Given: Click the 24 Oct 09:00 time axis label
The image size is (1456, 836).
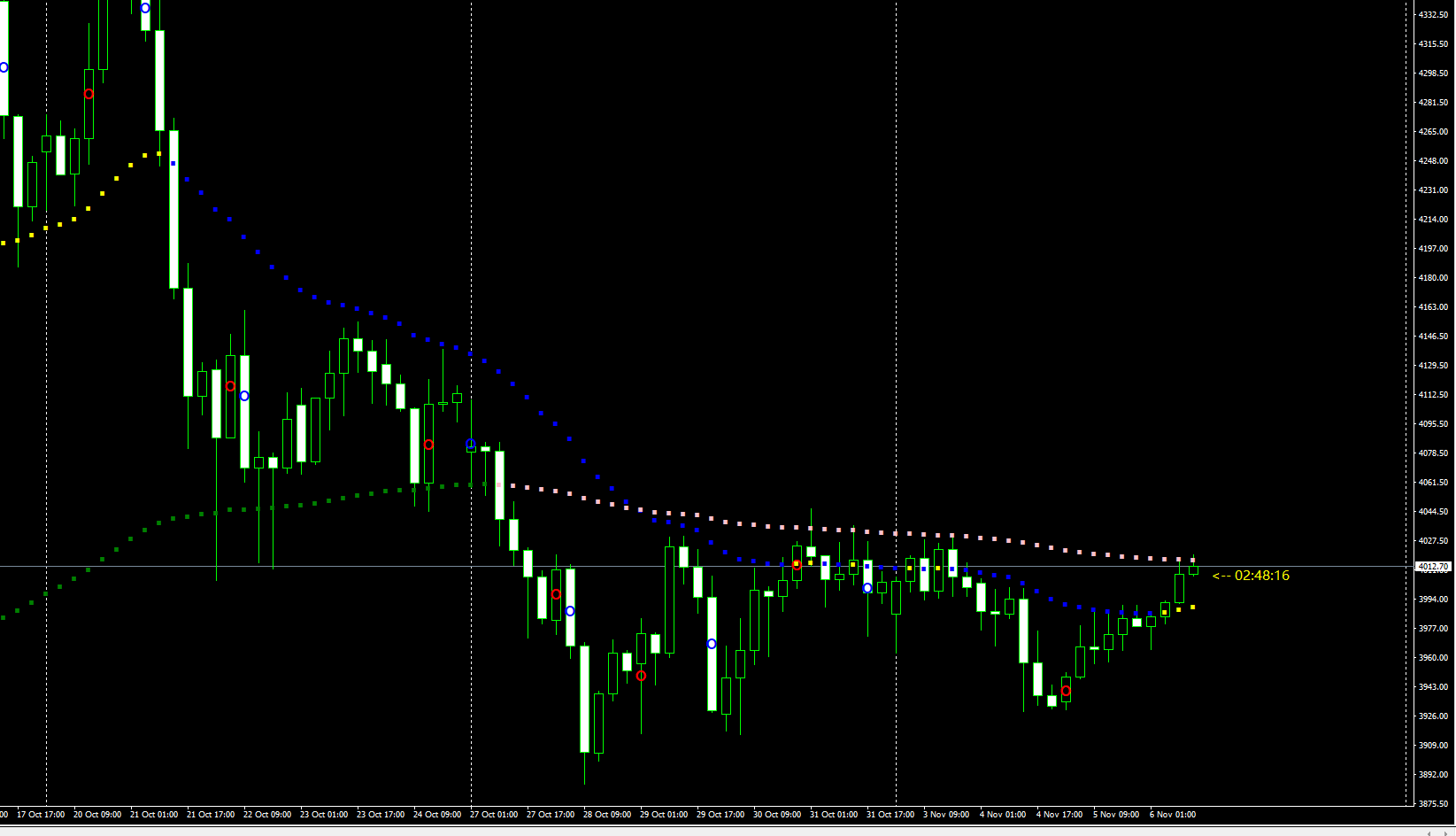Looking at the screenshot, I should (437, 815).
